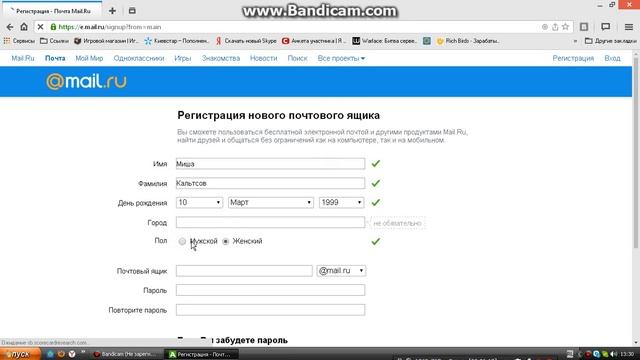
Task: Open a new tab with the plus icon
Action: point(112,11)
